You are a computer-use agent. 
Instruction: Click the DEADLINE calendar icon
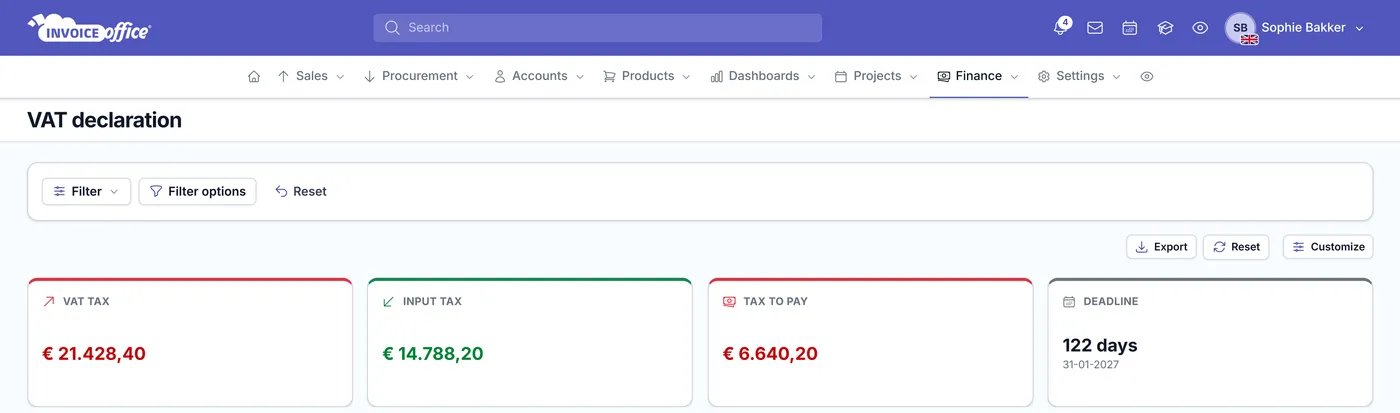1069,301
